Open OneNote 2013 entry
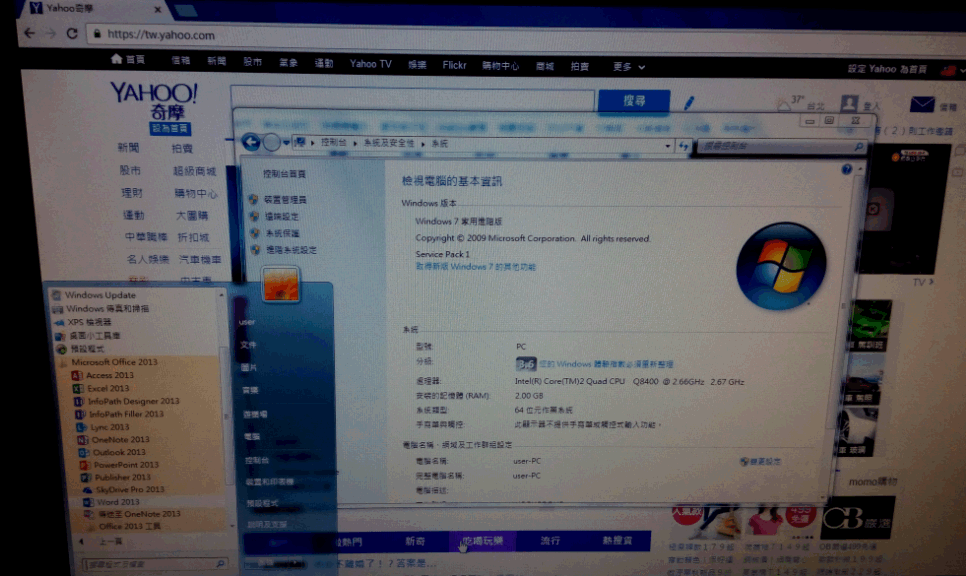 pyautogui.click(x=113, y=440)
